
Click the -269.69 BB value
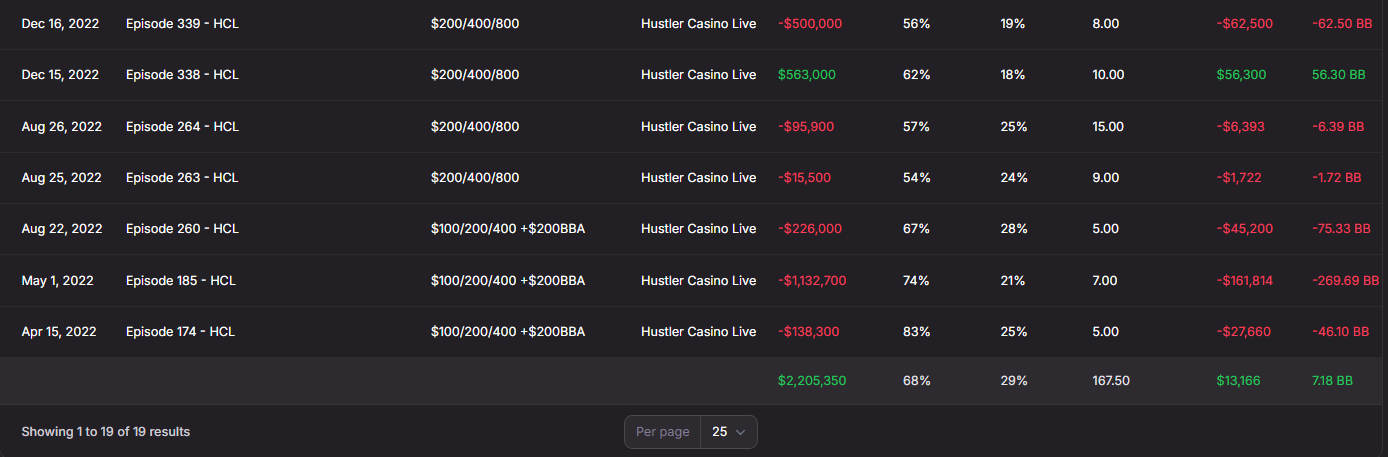(x=1345, y=281)
